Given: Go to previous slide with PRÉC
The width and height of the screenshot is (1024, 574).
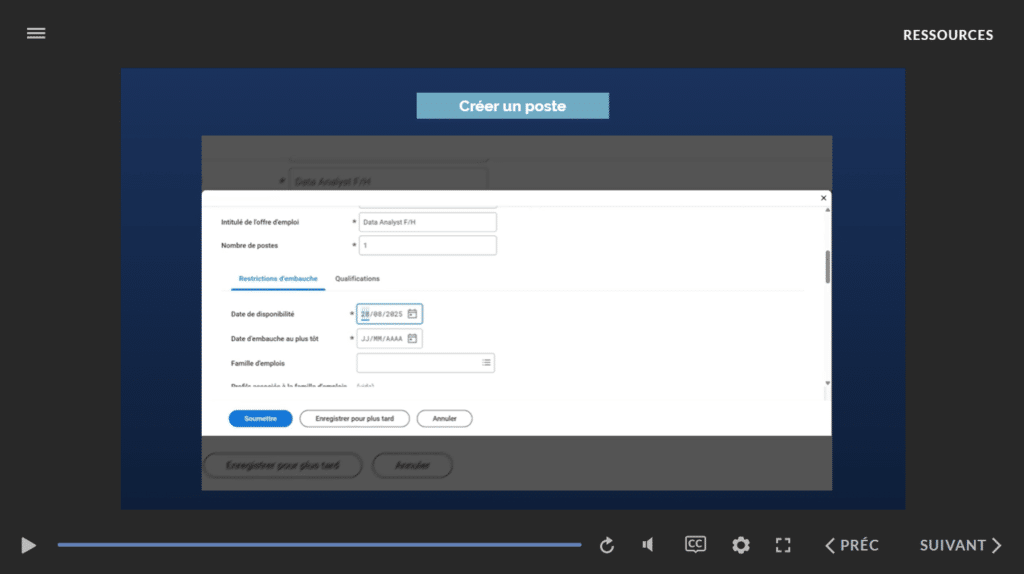Looking at the screenshot, I should click(852, 545).
